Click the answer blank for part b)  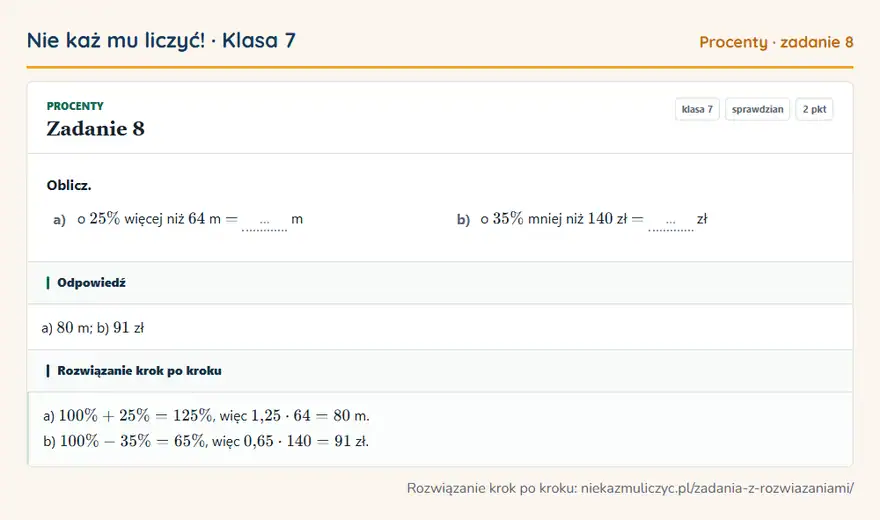(671, 222)
